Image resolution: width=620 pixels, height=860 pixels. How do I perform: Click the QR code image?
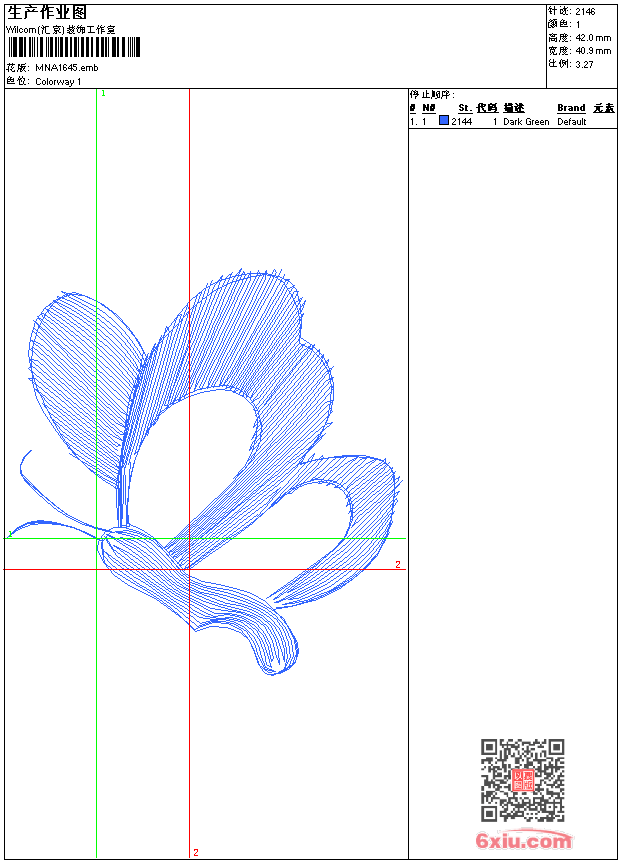(x=522, y=780)
